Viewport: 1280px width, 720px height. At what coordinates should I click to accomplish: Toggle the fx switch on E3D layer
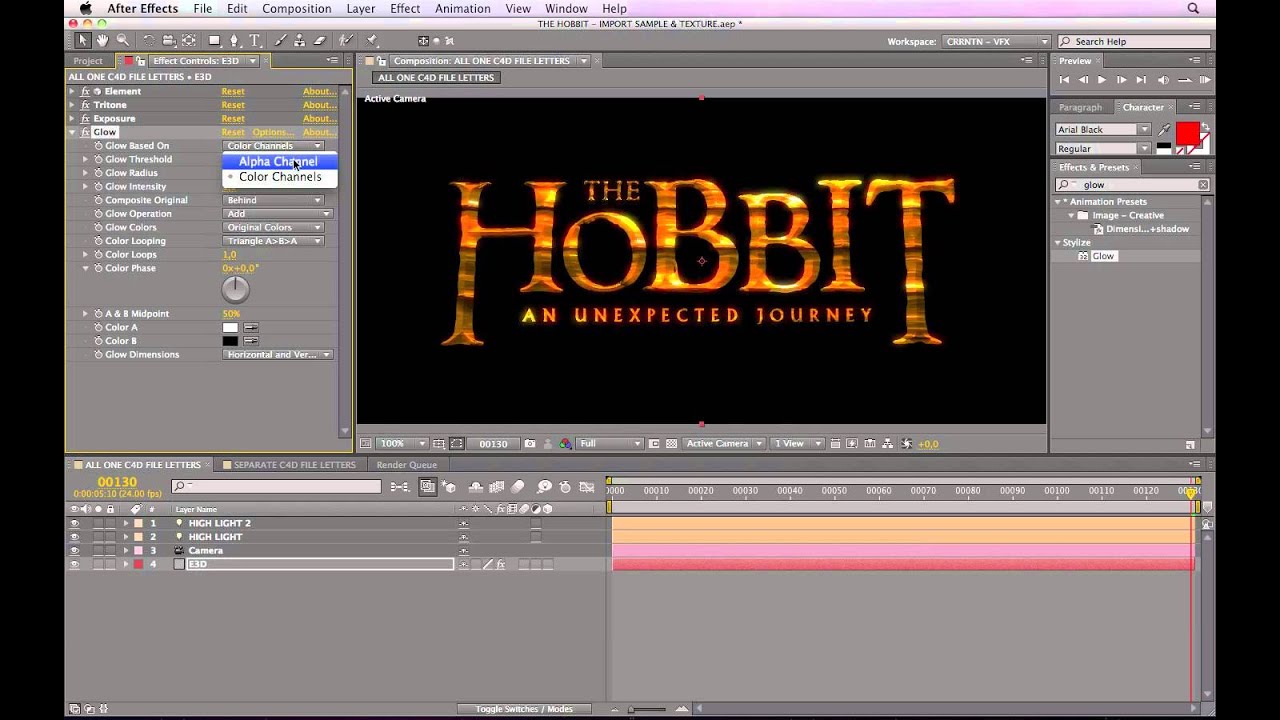click(x=501, y=565)
